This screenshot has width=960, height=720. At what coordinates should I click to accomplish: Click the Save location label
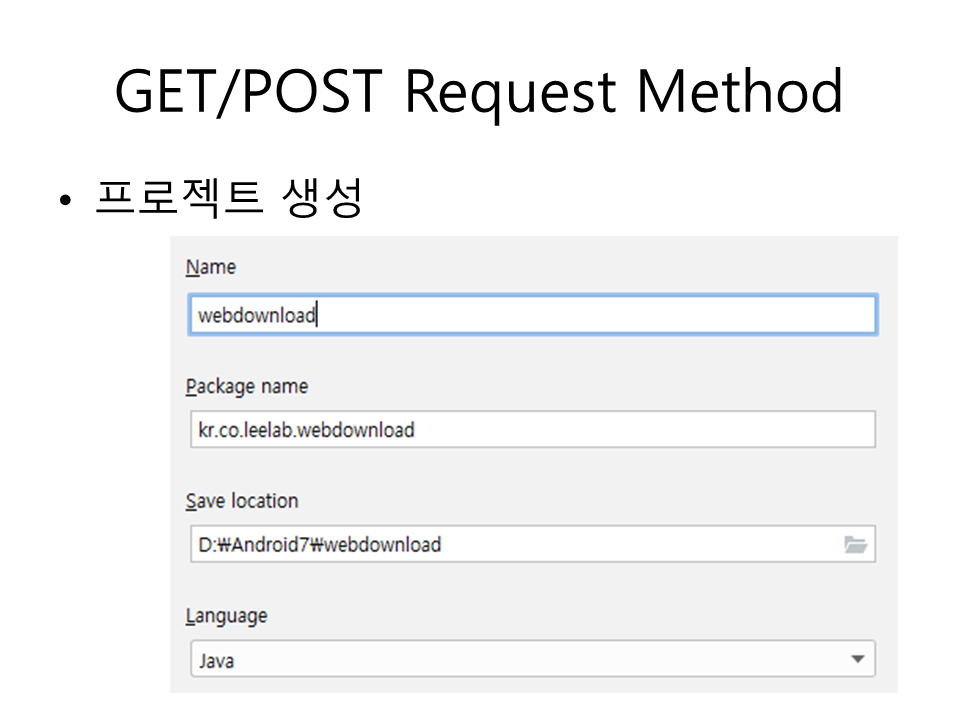pyautogui.click(x=242, y=501)
